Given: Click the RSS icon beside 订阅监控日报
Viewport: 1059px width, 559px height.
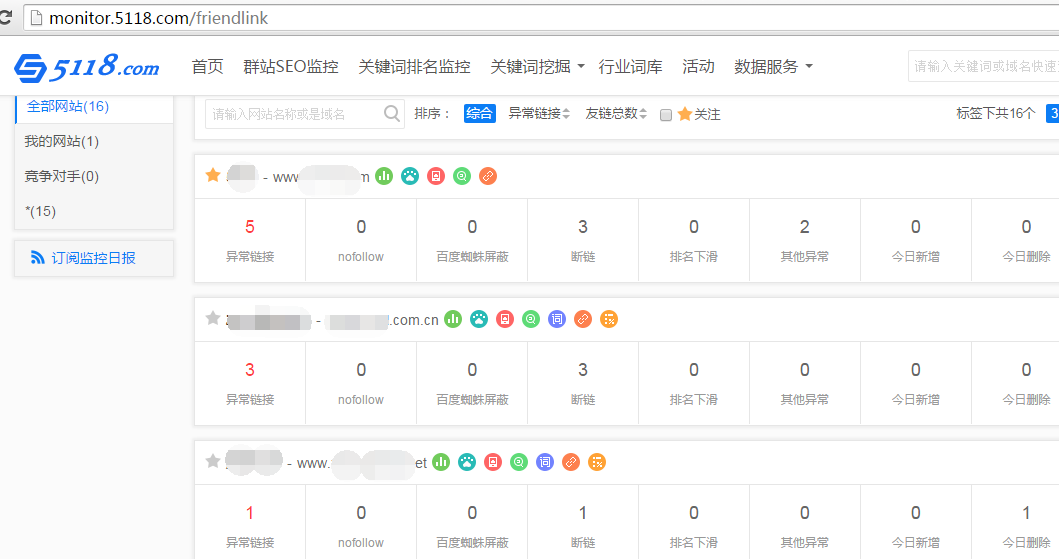Looking at the screenshot, I should click(x=38, y=258).
